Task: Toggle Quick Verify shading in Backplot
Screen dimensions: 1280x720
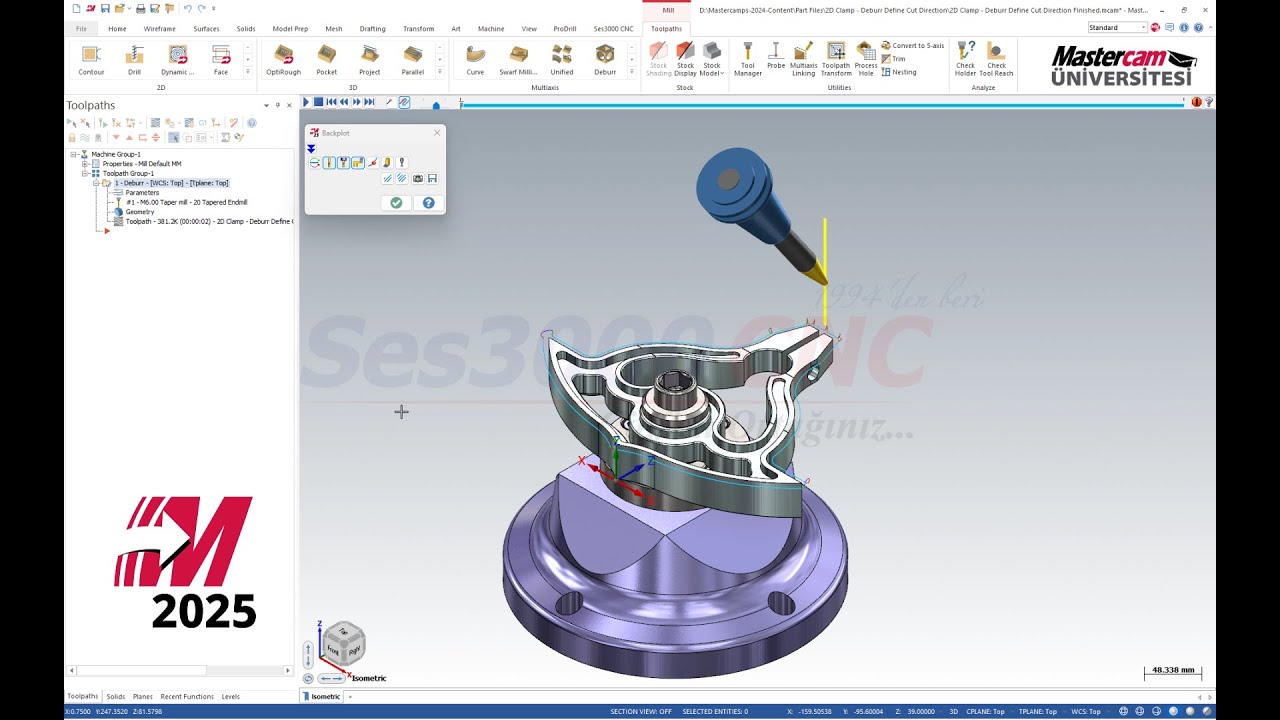Action: 386,163
